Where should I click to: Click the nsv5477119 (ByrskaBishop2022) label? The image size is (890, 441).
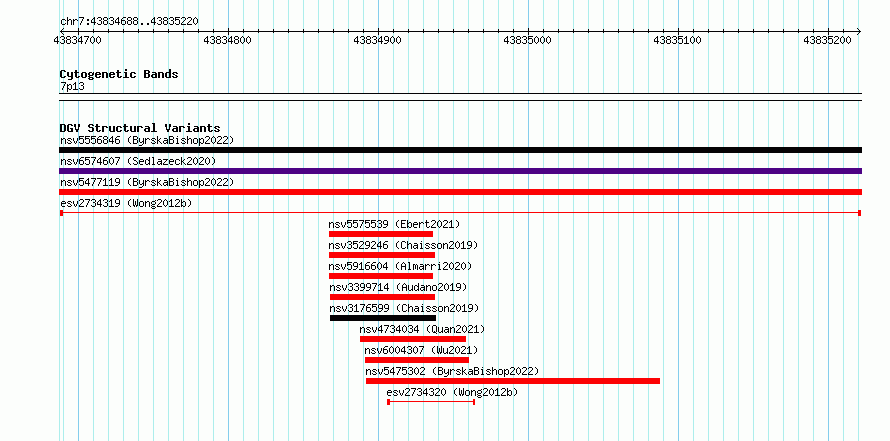click(147, 182)
